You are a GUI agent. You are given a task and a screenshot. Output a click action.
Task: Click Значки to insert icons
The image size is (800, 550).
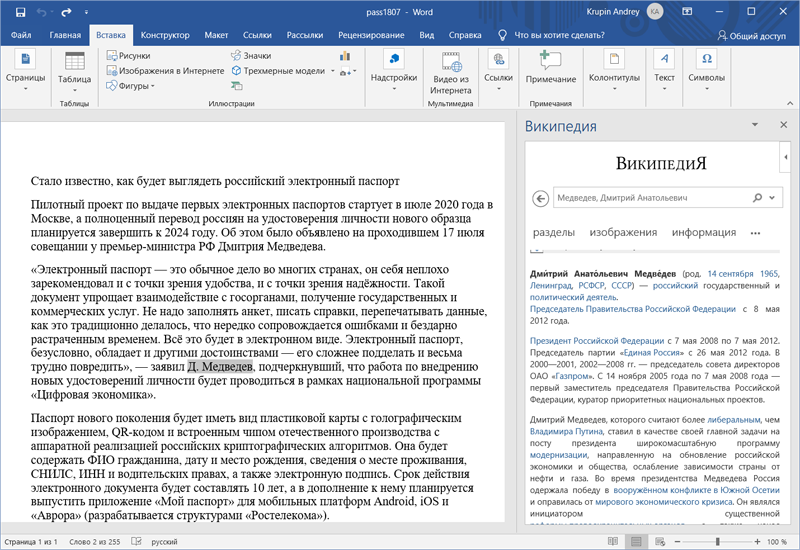pyautogui.click(x=250, y=56)
